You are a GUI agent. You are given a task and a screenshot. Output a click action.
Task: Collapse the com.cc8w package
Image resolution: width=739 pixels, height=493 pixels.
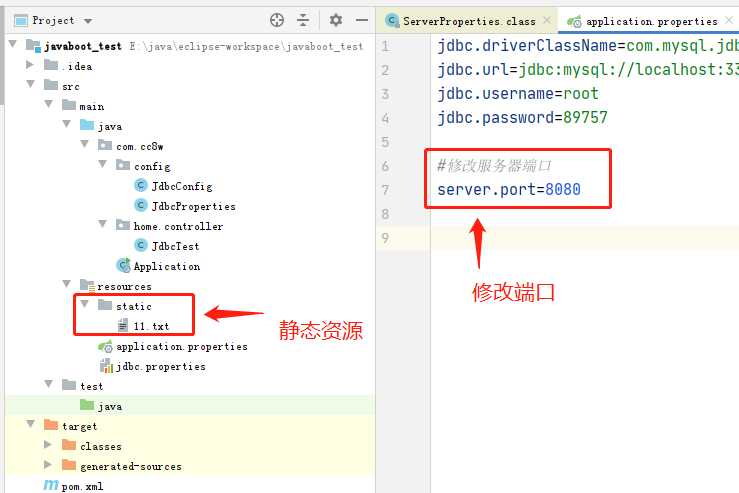[85, 144]
